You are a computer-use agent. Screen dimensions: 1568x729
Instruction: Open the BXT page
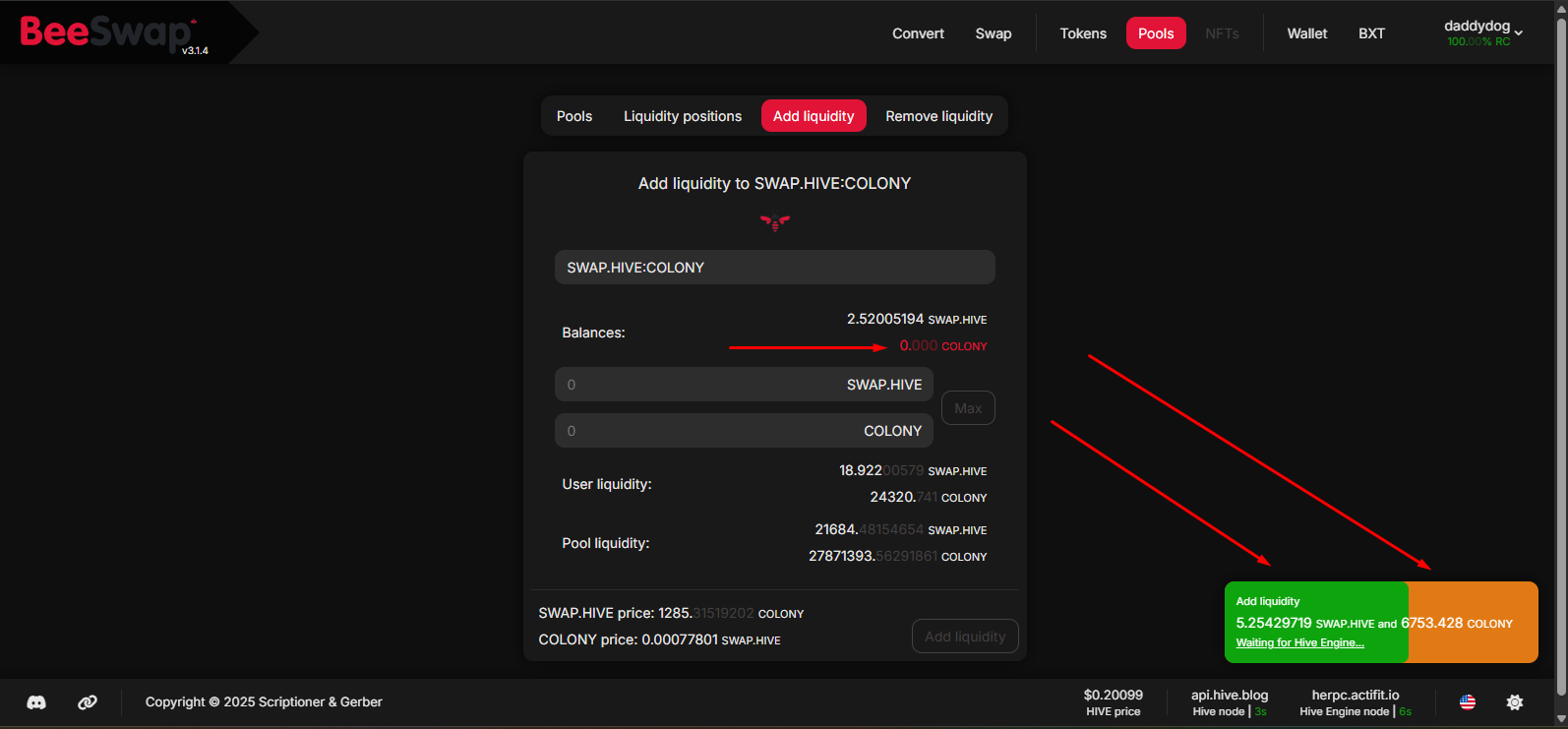click(x=1371, y=33)
